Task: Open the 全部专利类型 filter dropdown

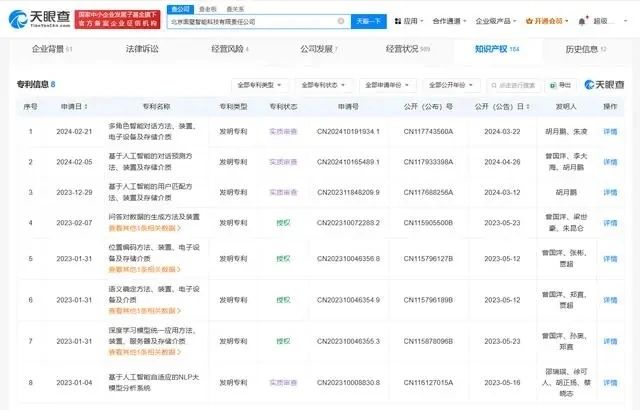Action: pyautogui.click(x=260, y=85)
